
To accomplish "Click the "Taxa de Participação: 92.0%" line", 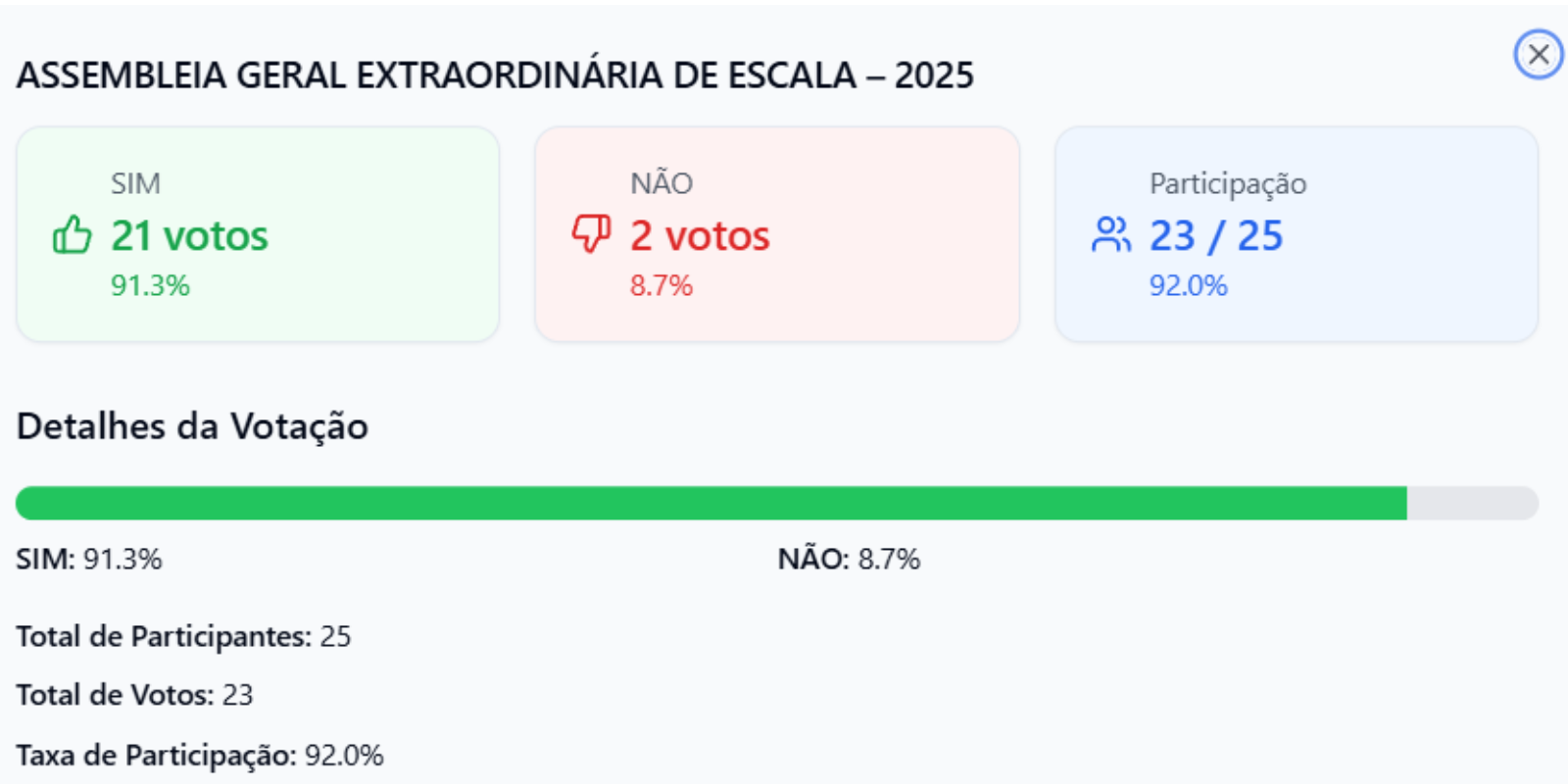I will pos(200,756).
